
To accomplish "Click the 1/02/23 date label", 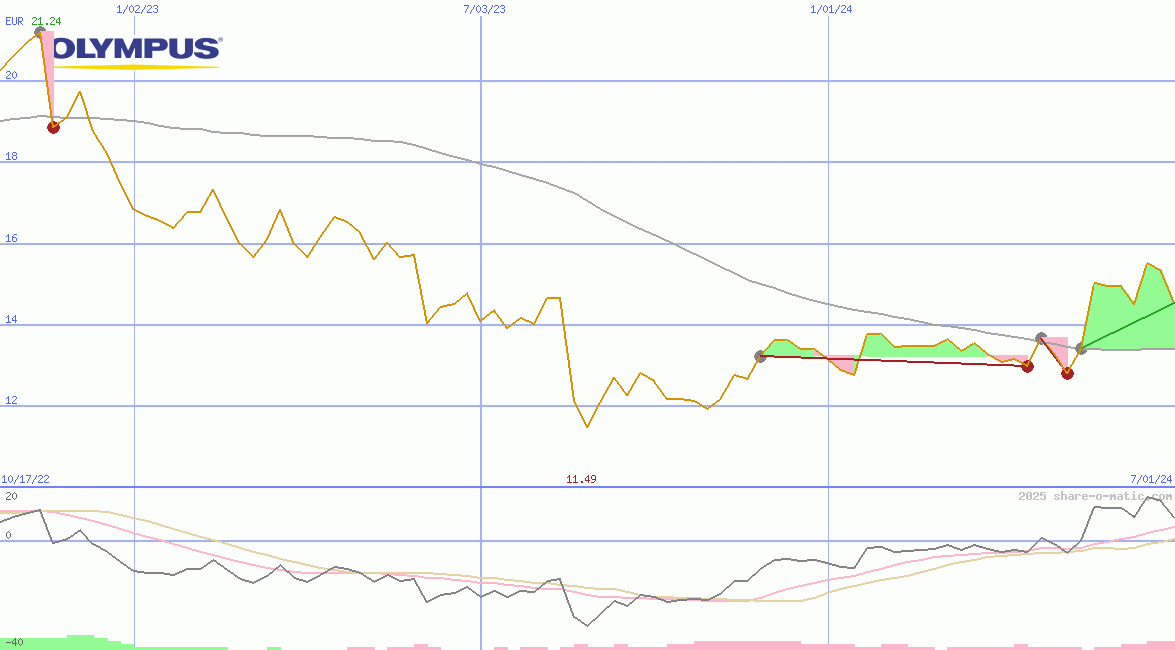I will pos(137,9).
